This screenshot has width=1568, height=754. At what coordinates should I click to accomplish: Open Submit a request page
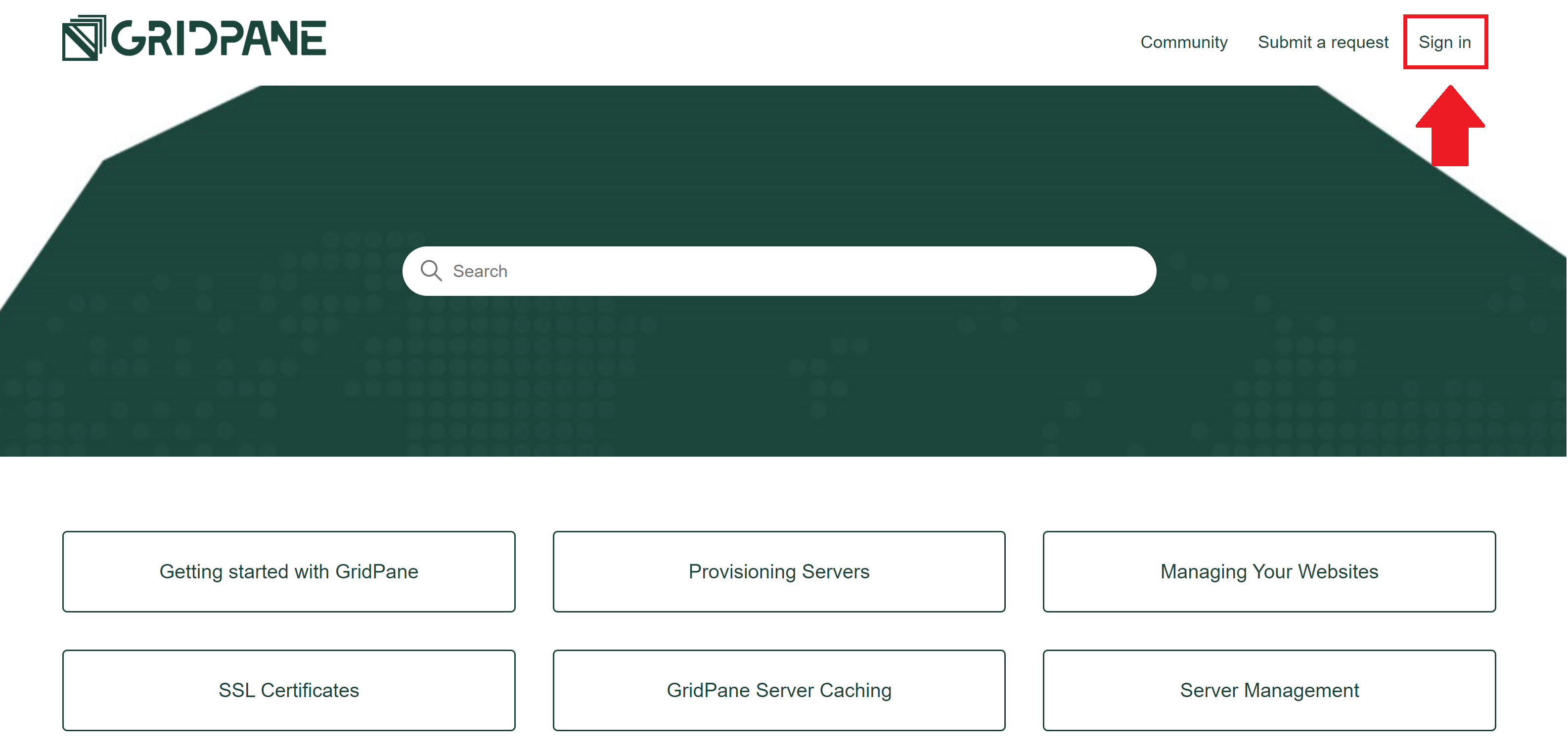1323,42
